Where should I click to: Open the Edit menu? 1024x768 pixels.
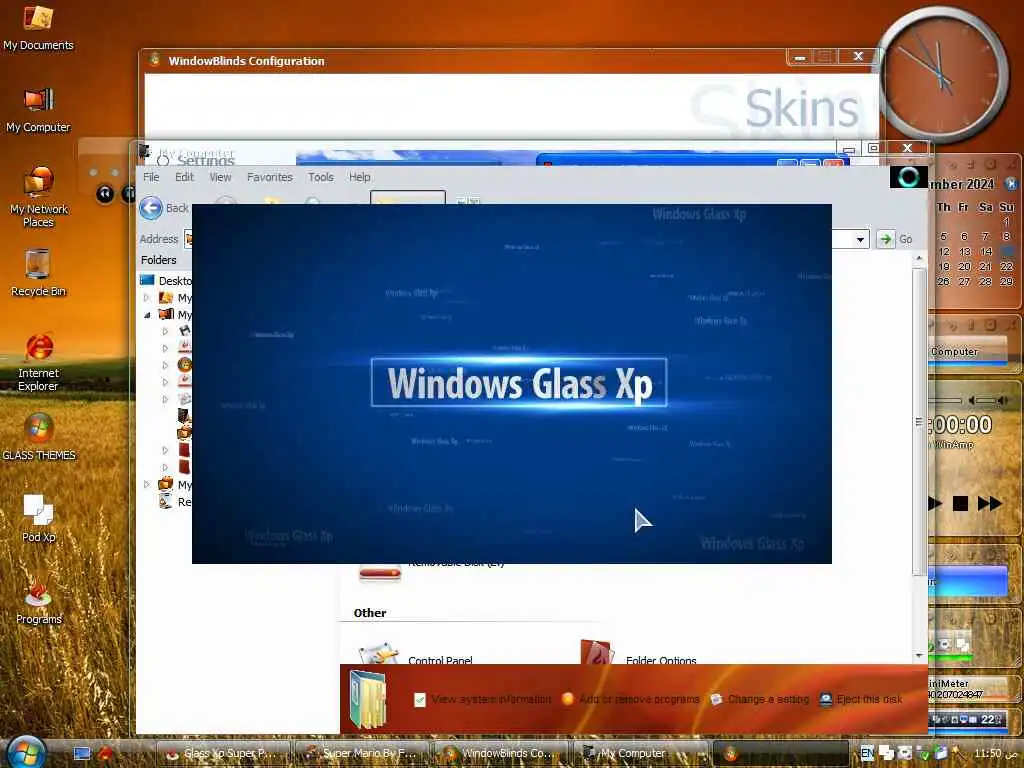[184, 177]
